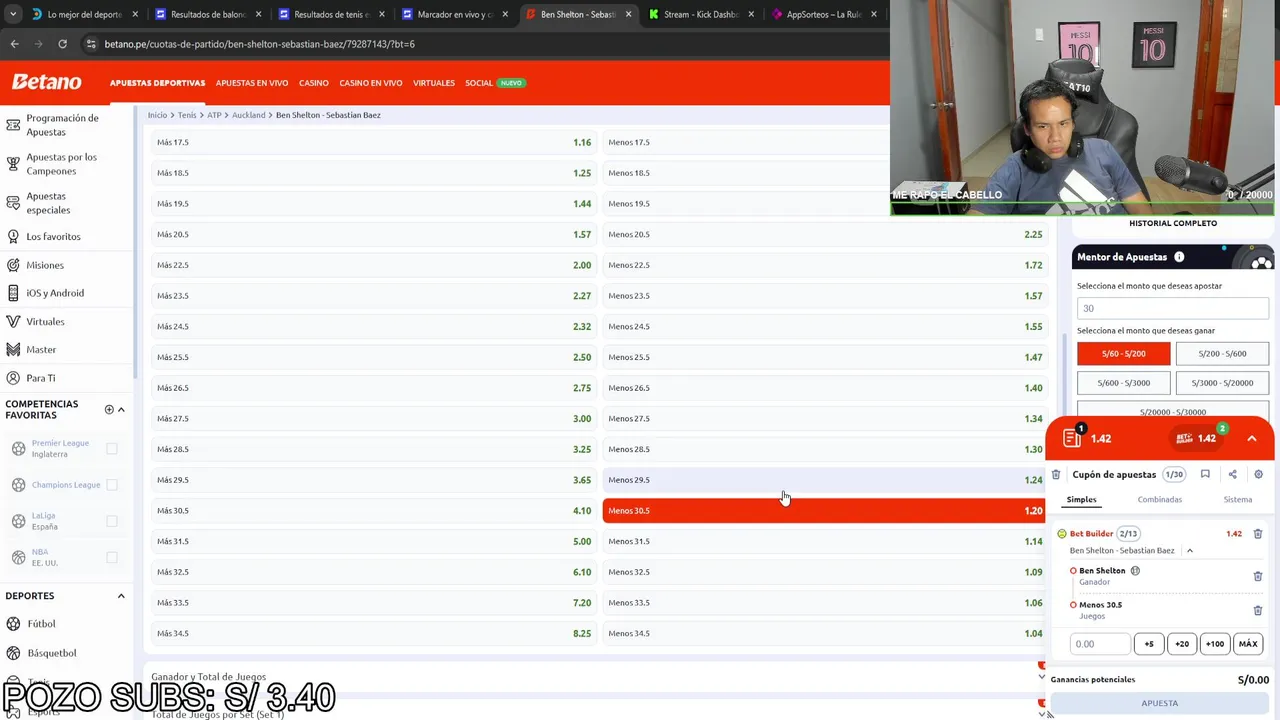Click the bookmark icon in bet slip
The height and width of the screenshot is (720, 1280).
tap(1205, 475)
